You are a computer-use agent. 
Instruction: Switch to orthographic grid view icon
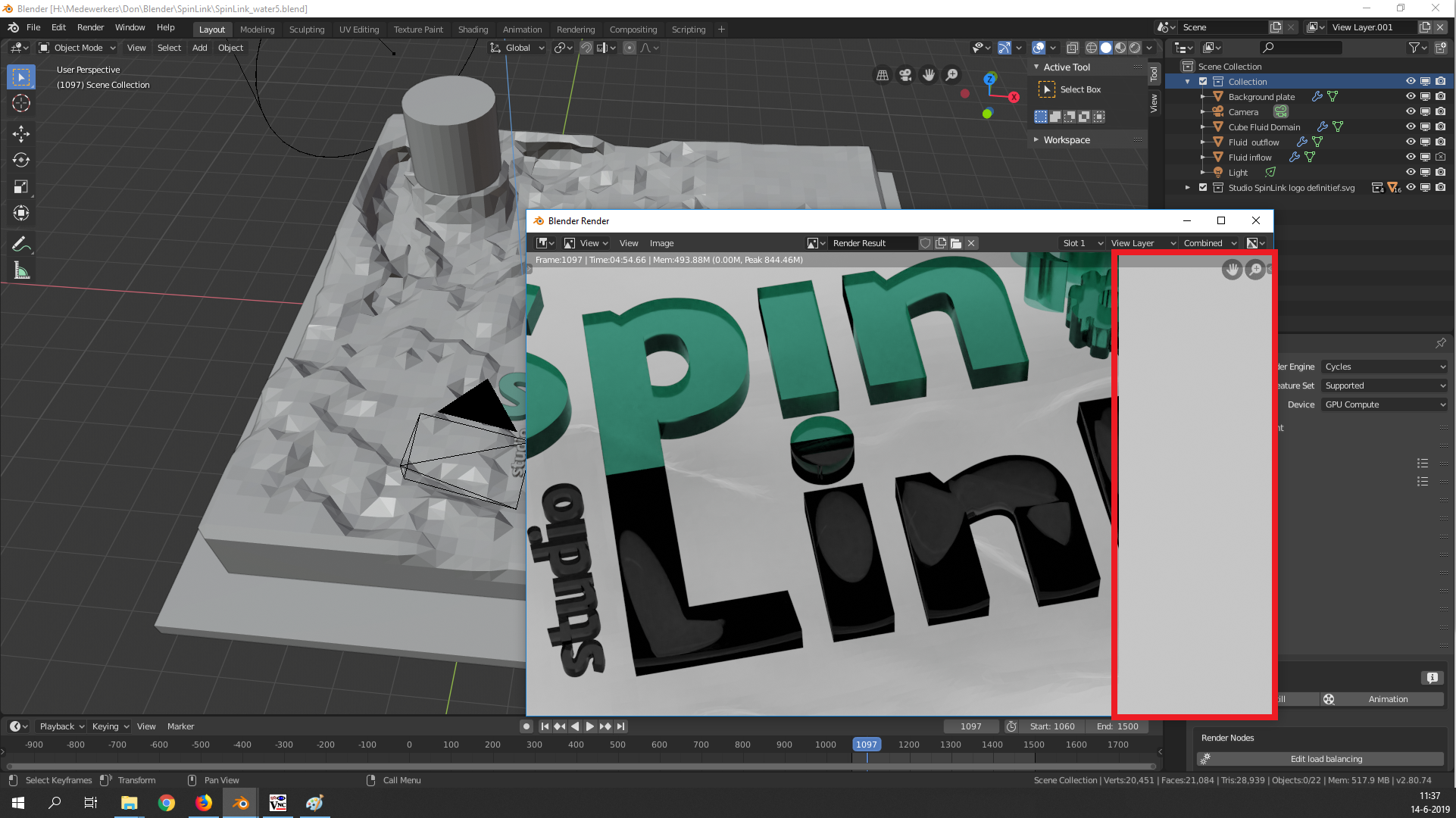point(883,75)
